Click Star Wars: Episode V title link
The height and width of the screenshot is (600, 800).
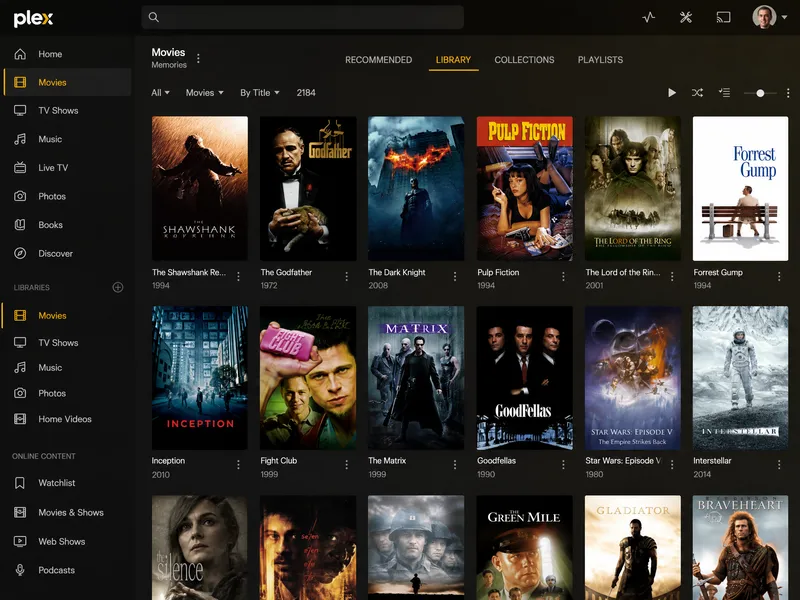click(x=623, y=461)
